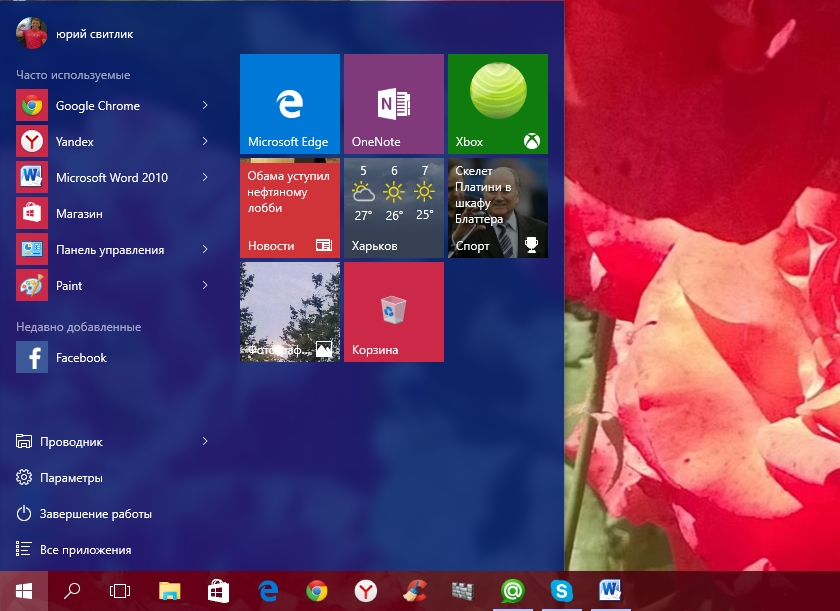Open Task View from the taskbar
The height and width of the screenshot is (611, 840).
[x=120, y=591]
